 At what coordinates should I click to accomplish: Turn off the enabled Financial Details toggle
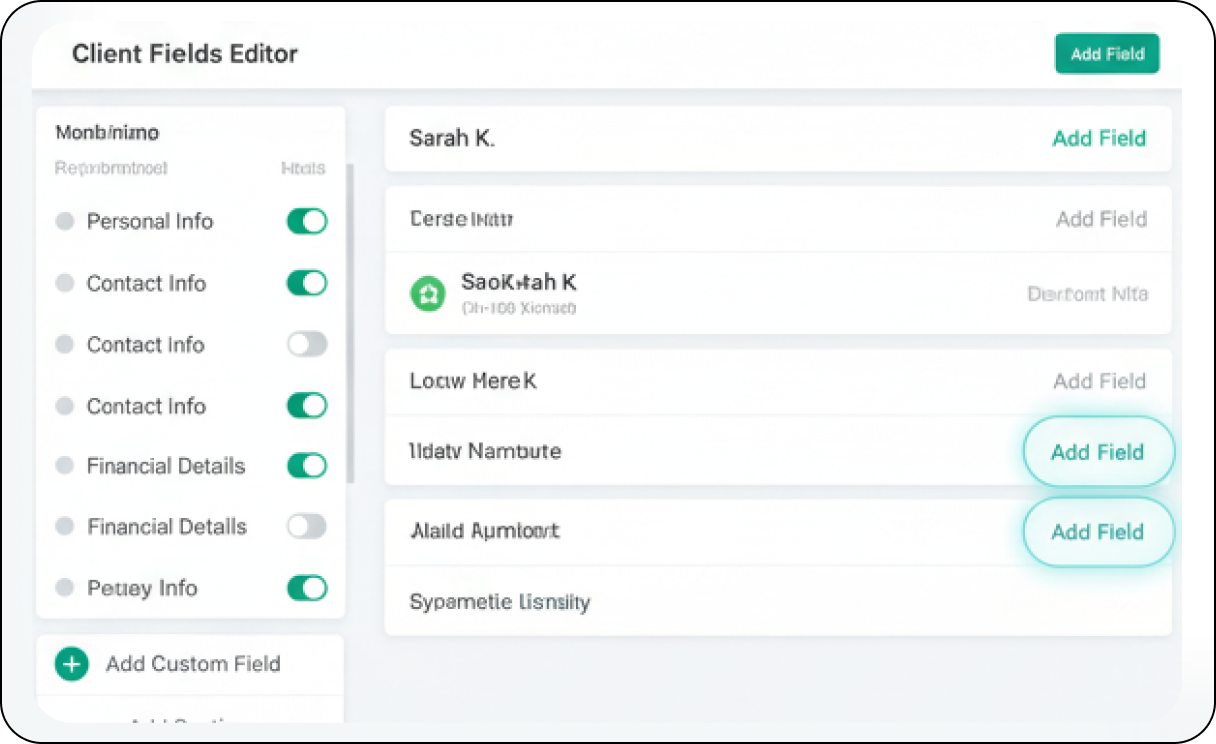coord(307,466)
